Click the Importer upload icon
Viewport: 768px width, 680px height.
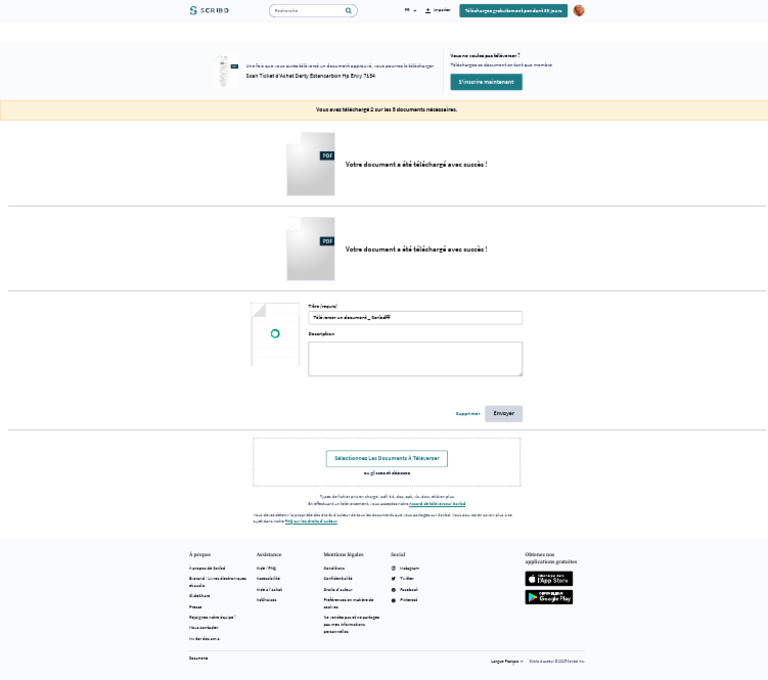pos(428,10)
